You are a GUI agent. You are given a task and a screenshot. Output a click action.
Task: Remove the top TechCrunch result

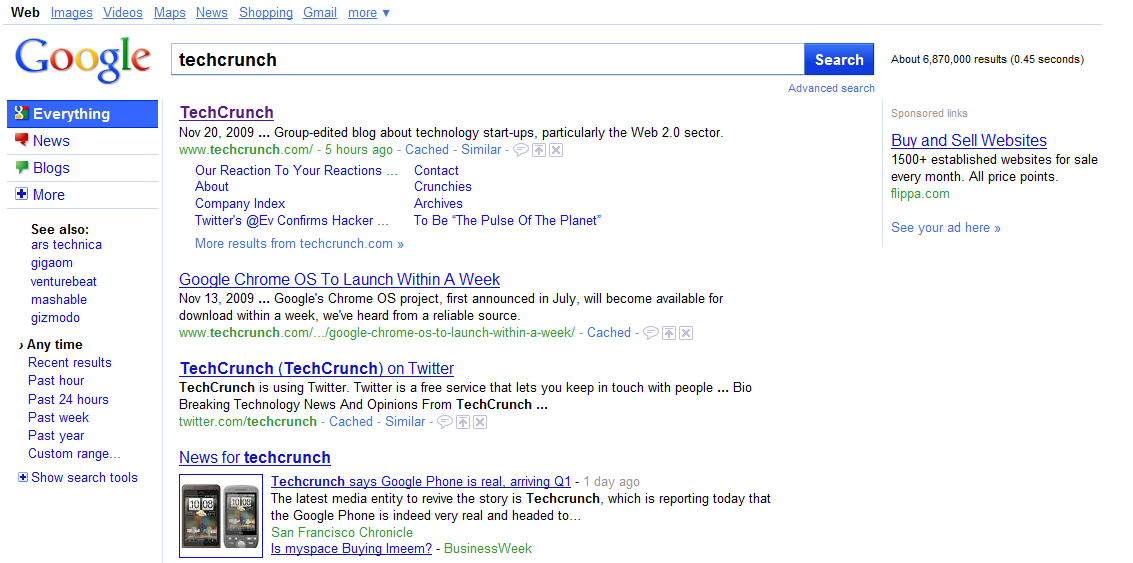(x=556, y=150)
